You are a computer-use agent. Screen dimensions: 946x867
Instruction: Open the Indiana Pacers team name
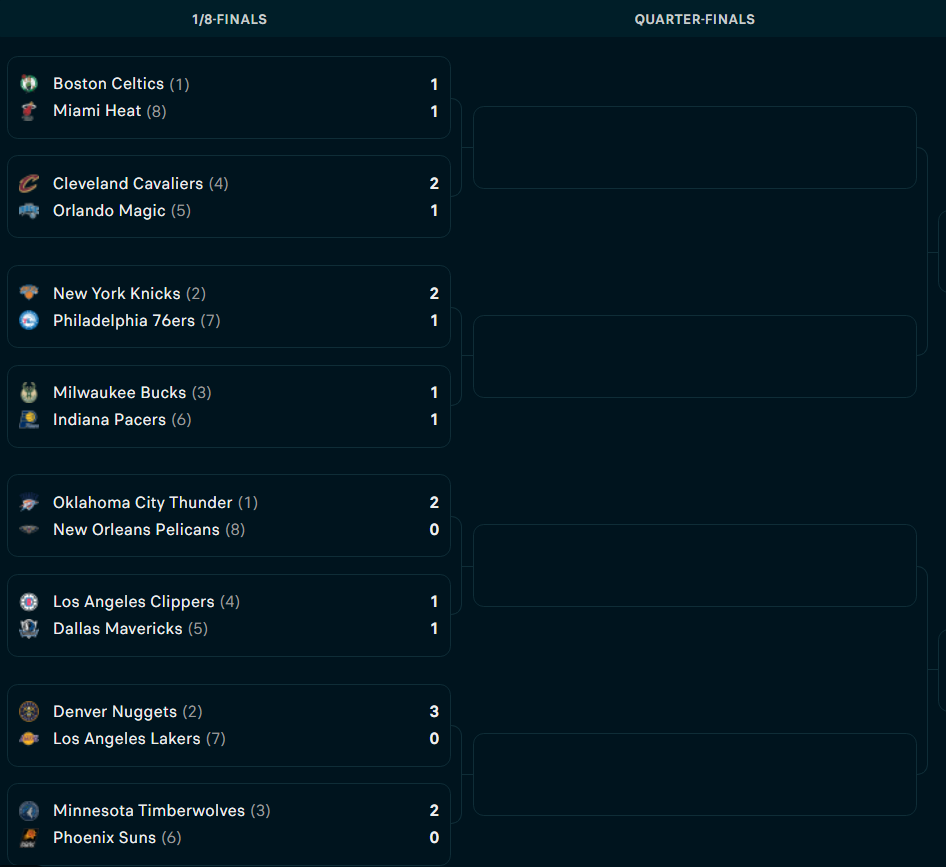click(x=109, y=419)
